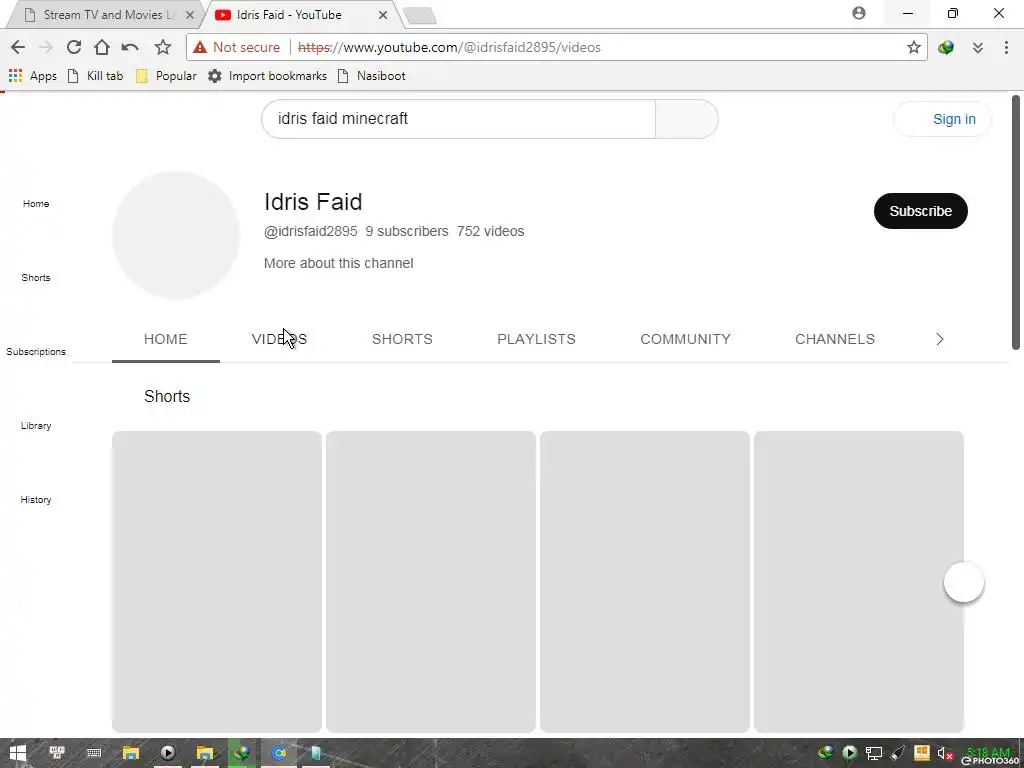Click the page vertical scrollbar
The height and width of the screenshot is (768, 1024).
(x=1016, y=222)
